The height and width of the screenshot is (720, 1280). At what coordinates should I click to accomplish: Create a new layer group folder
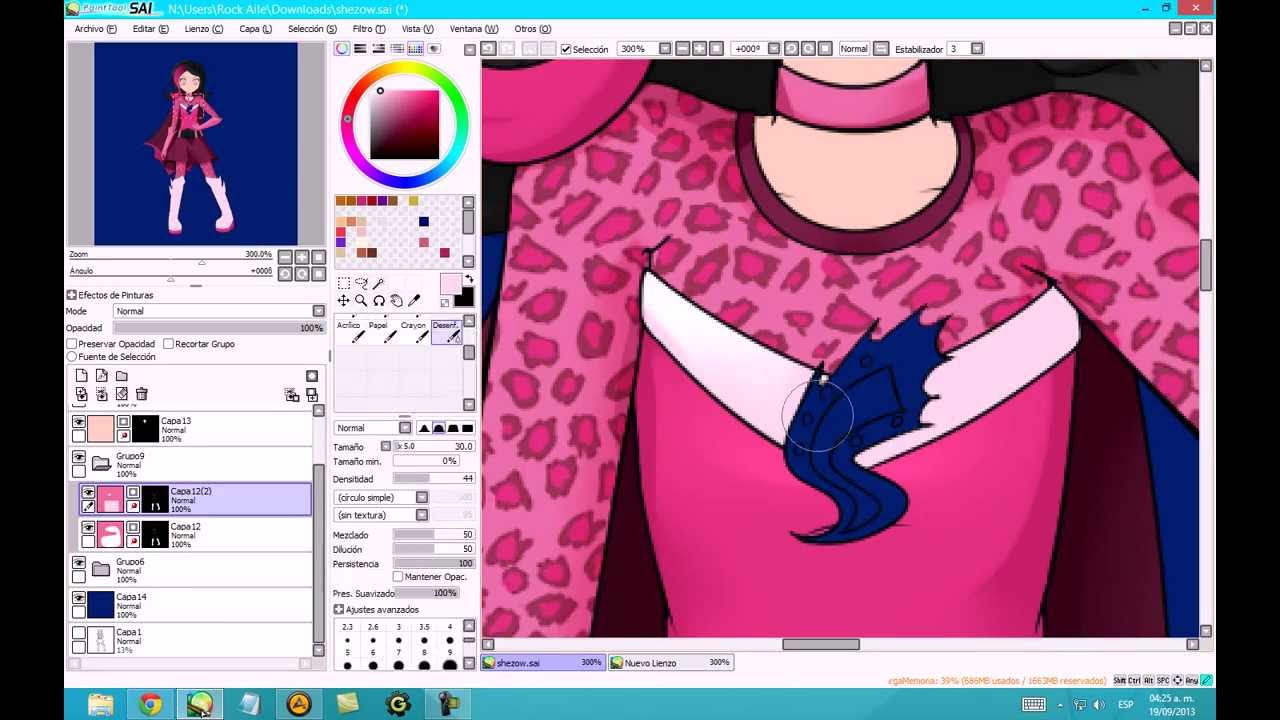tap(122, 376)
